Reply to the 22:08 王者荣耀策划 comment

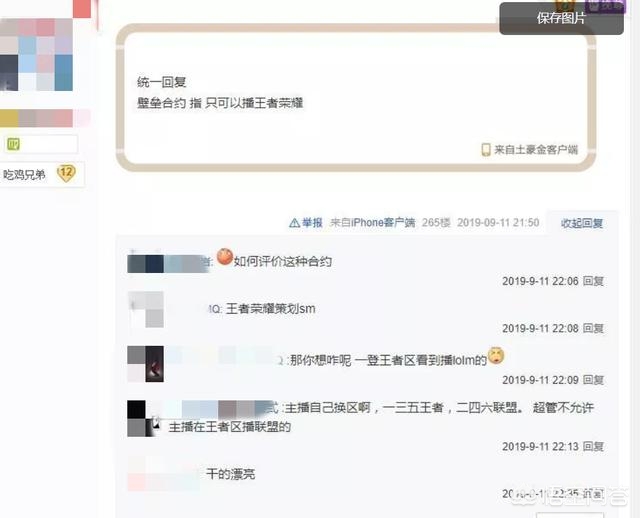tap(593, 328)
